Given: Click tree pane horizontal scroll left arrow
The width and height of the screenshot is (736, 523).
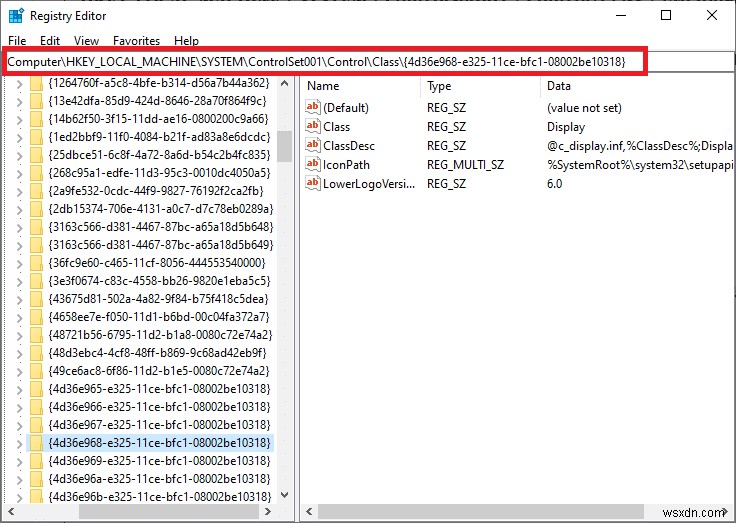Looking at the screenshot, I should click(11, 512).
